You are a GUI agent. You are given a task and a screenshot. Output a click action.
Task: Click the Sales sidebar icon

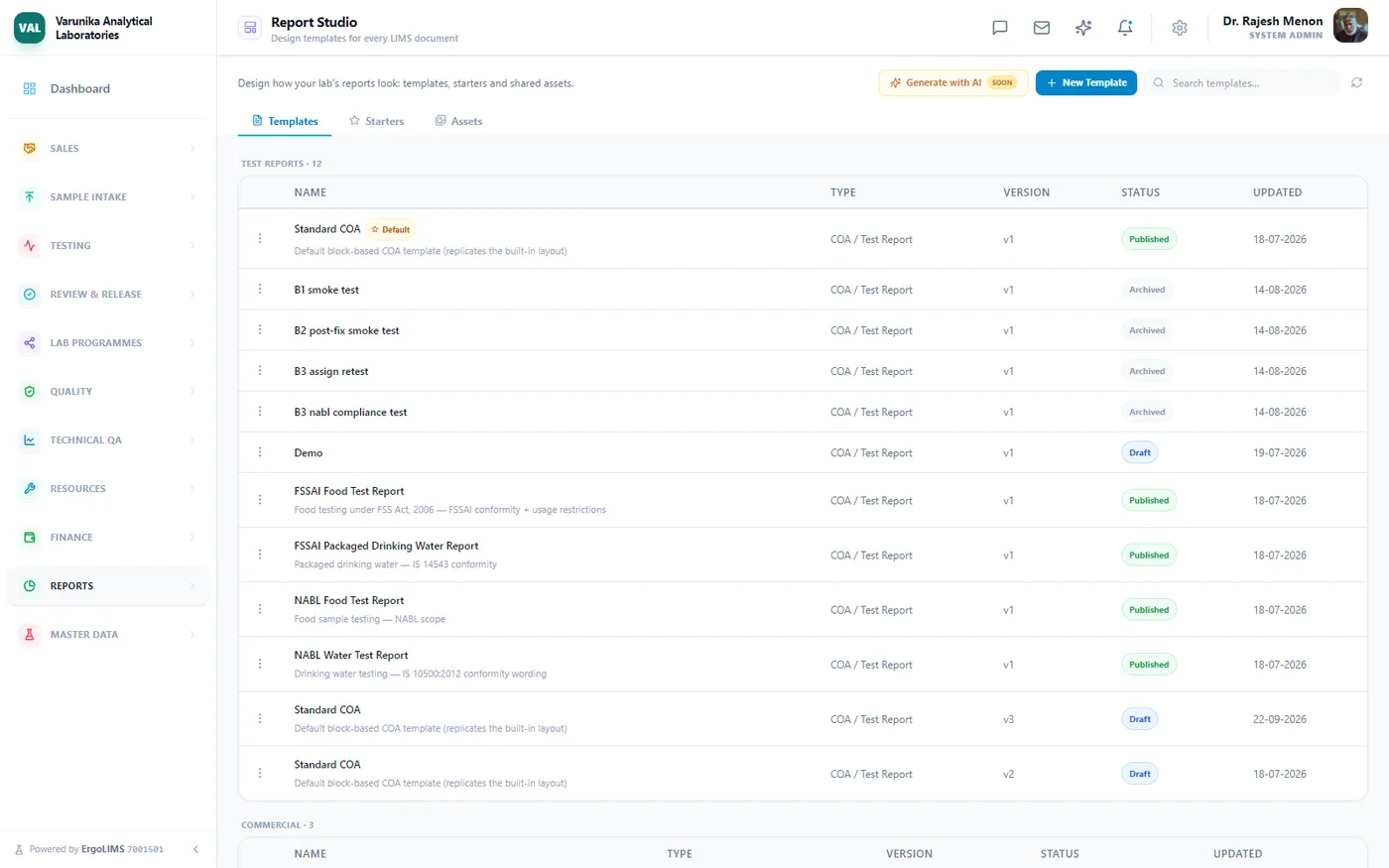click(x=30, y=149)
